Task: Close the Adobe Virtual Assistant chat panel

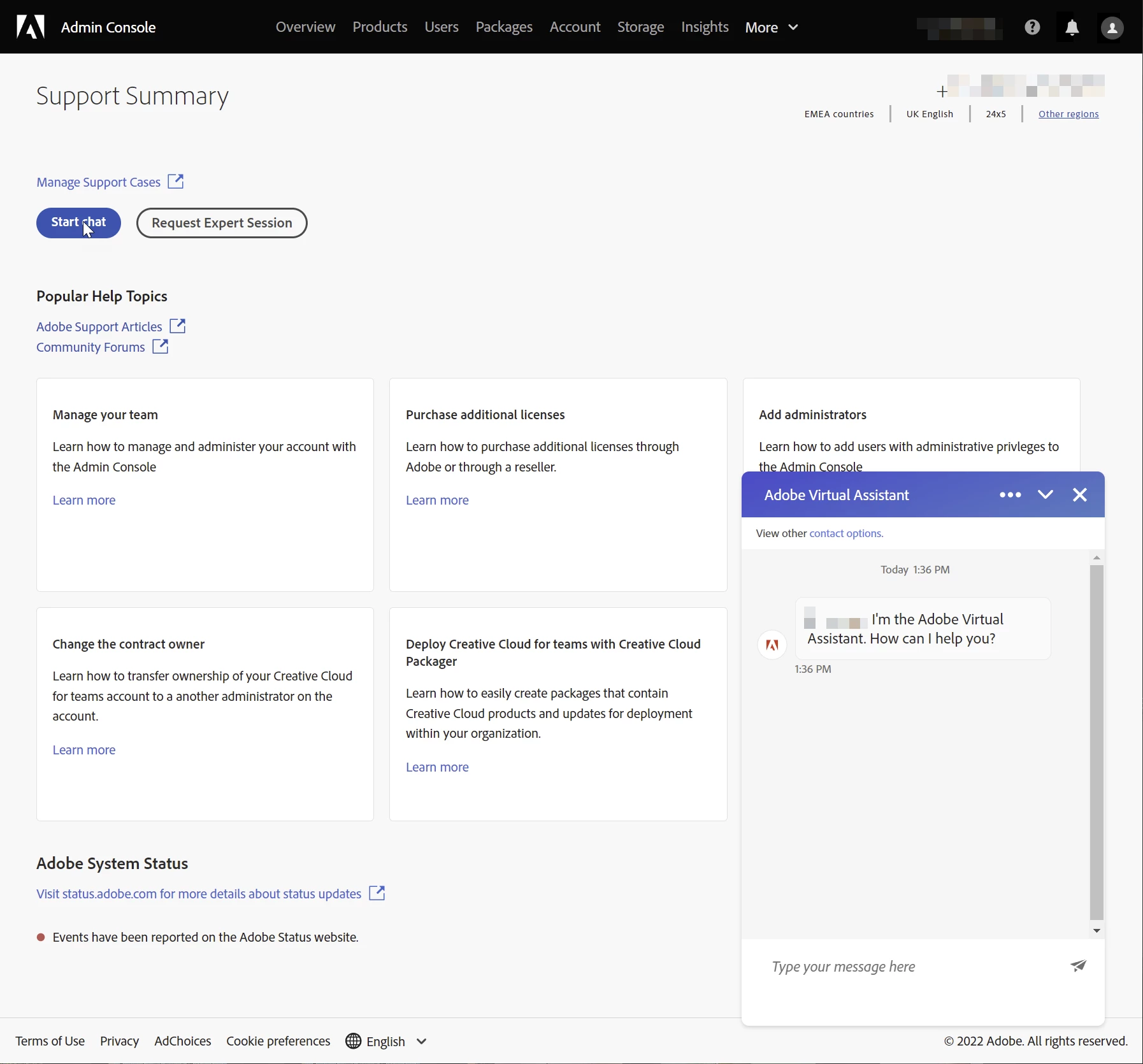Action: point(1080,494)
